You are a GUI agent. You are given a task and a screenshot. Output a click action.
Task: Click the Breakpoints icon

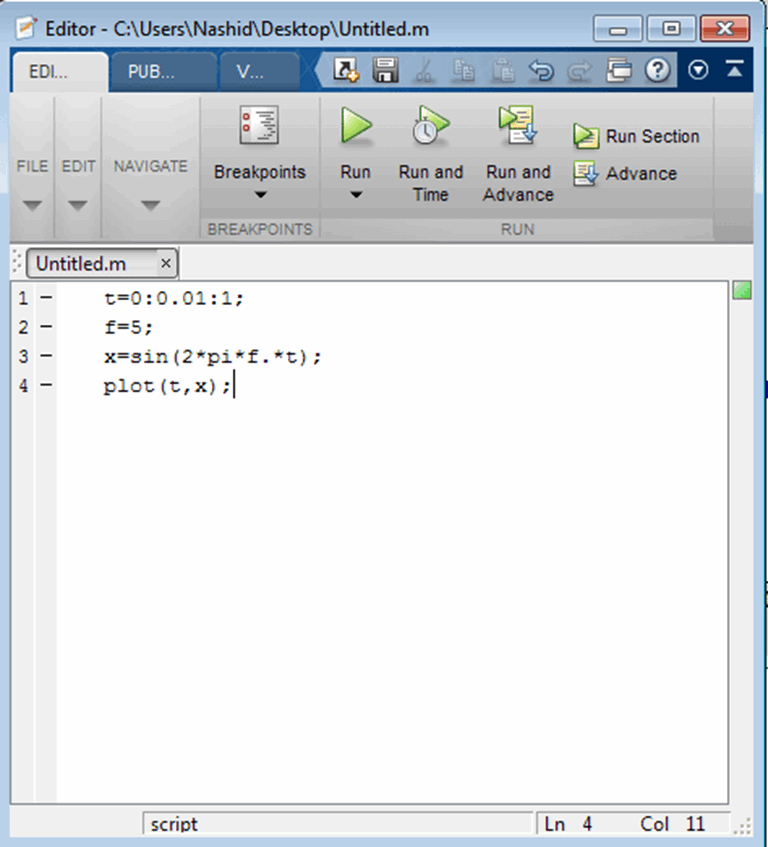(259, 127)
